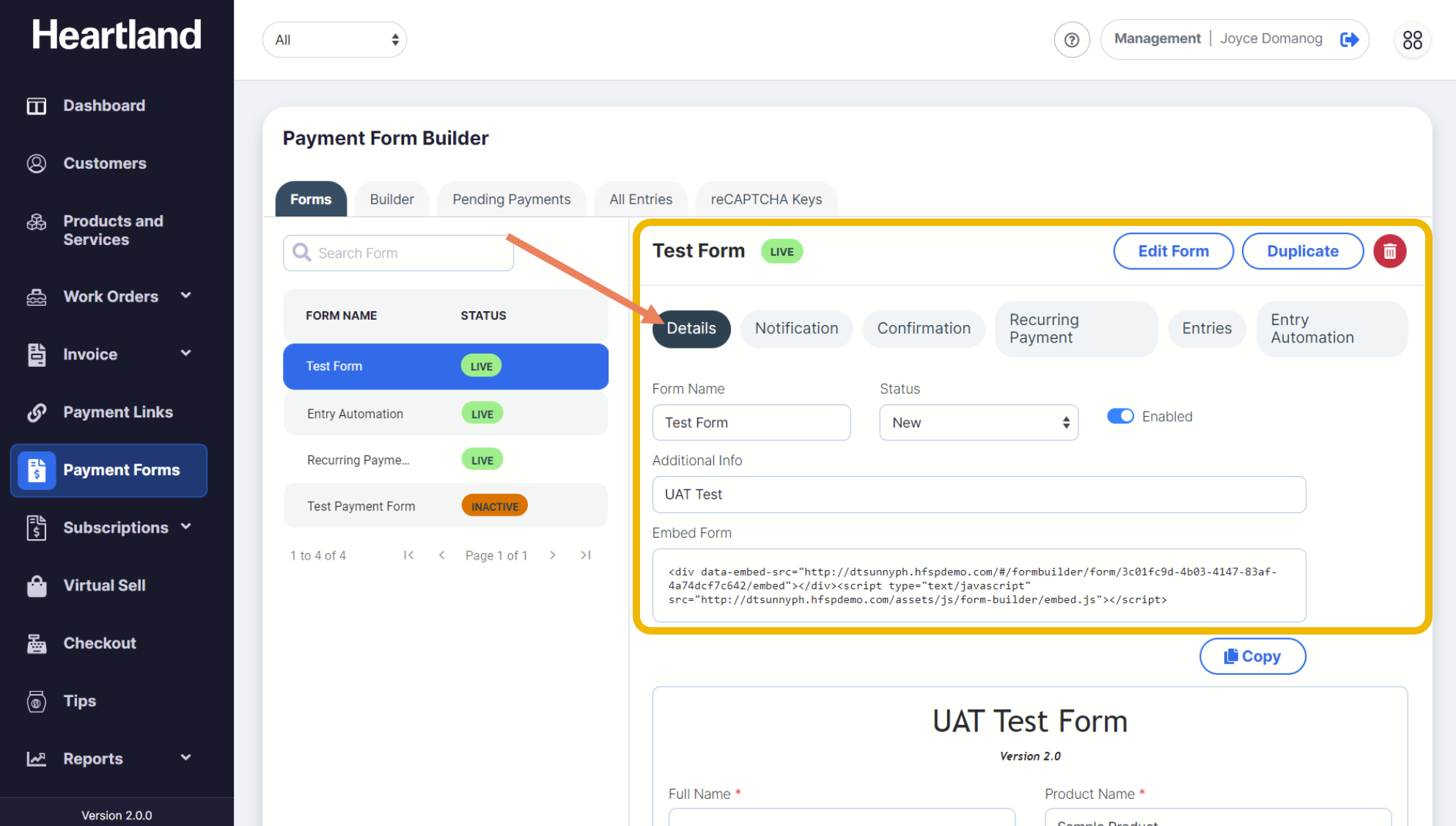The width and height of the screenshot is (1456, 826).
Task: Go to last page of forms
Action: (x=586, y=555)
